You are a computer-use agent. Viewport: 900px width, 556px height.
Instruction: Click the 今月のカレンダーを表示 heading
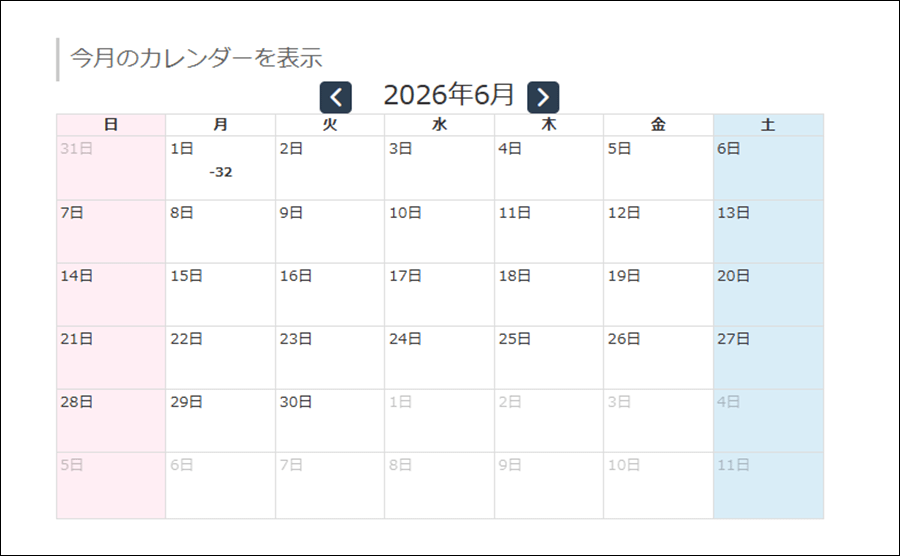tap(196, 58)
